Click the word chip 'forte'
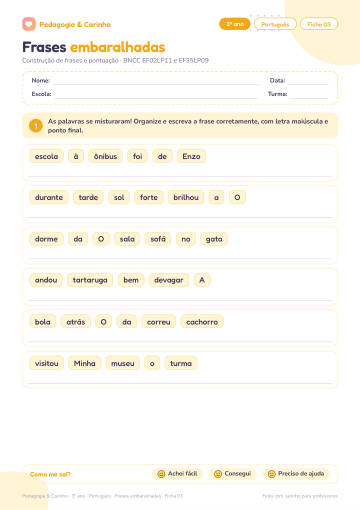This screenshot has width=360, height=510. point(149,197)
